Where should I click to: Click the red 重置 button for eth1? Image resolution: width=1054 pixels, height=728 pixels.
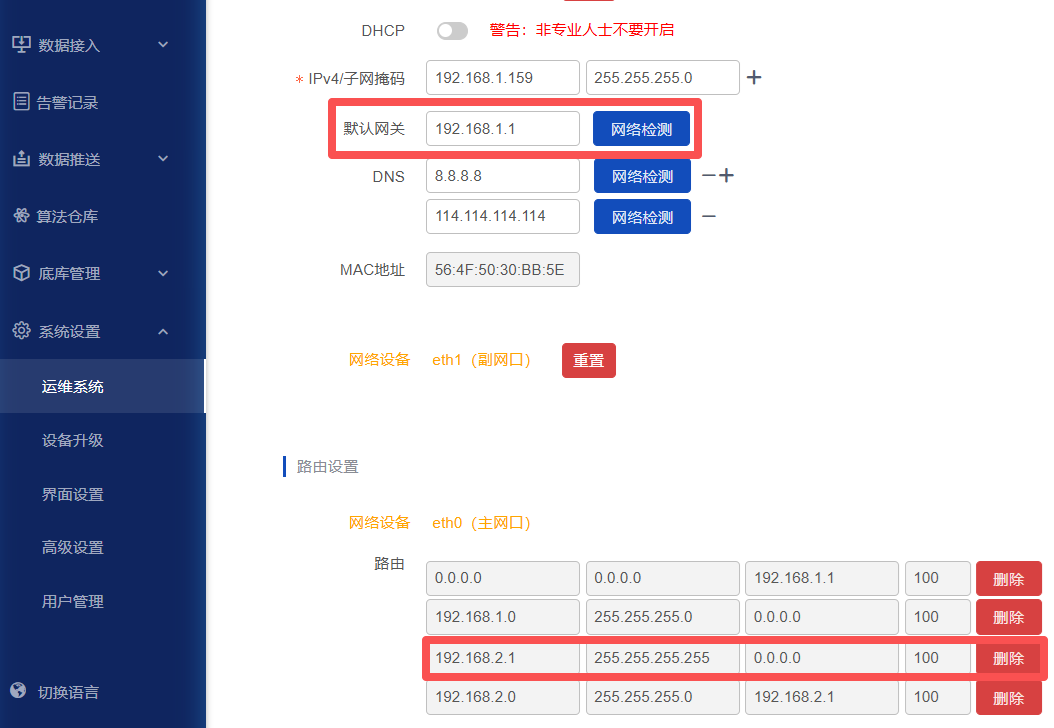point(588,360)
